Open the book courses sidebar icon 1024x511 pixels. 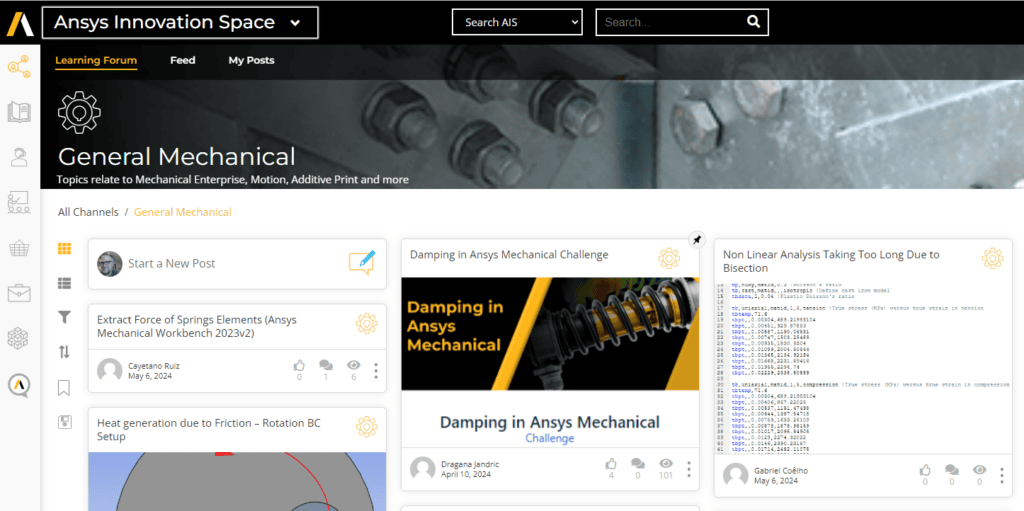pyautogui.click(x=19, y=112)
